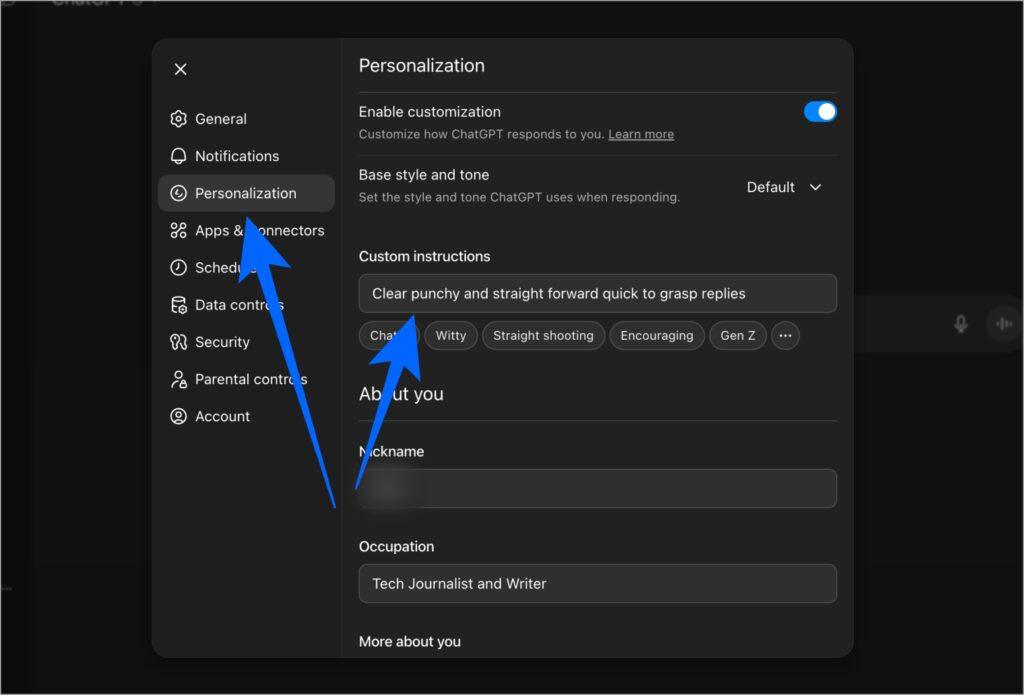Click the microphone icon in the chat bar
The height and width of the screenshot is (695, 1024).
[x=960, y=322]
